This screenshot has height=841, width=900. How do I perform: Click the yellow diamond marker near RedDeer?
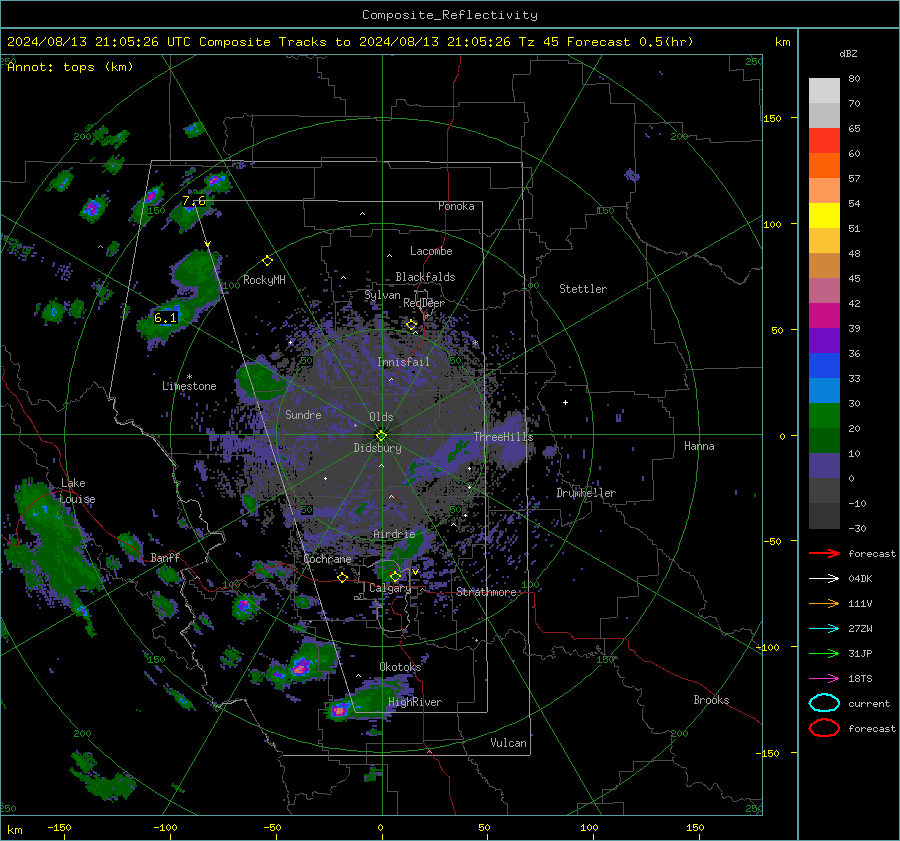pyautogui.click(x=412, y=325)
